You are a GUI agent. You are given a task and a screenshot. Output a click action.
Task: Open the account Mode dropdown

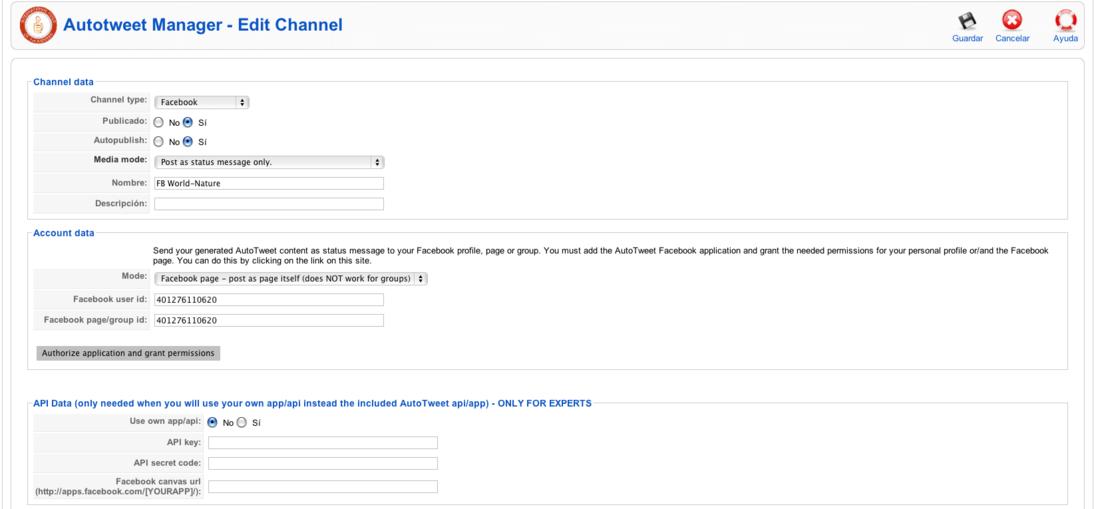(x=290, y=279)
